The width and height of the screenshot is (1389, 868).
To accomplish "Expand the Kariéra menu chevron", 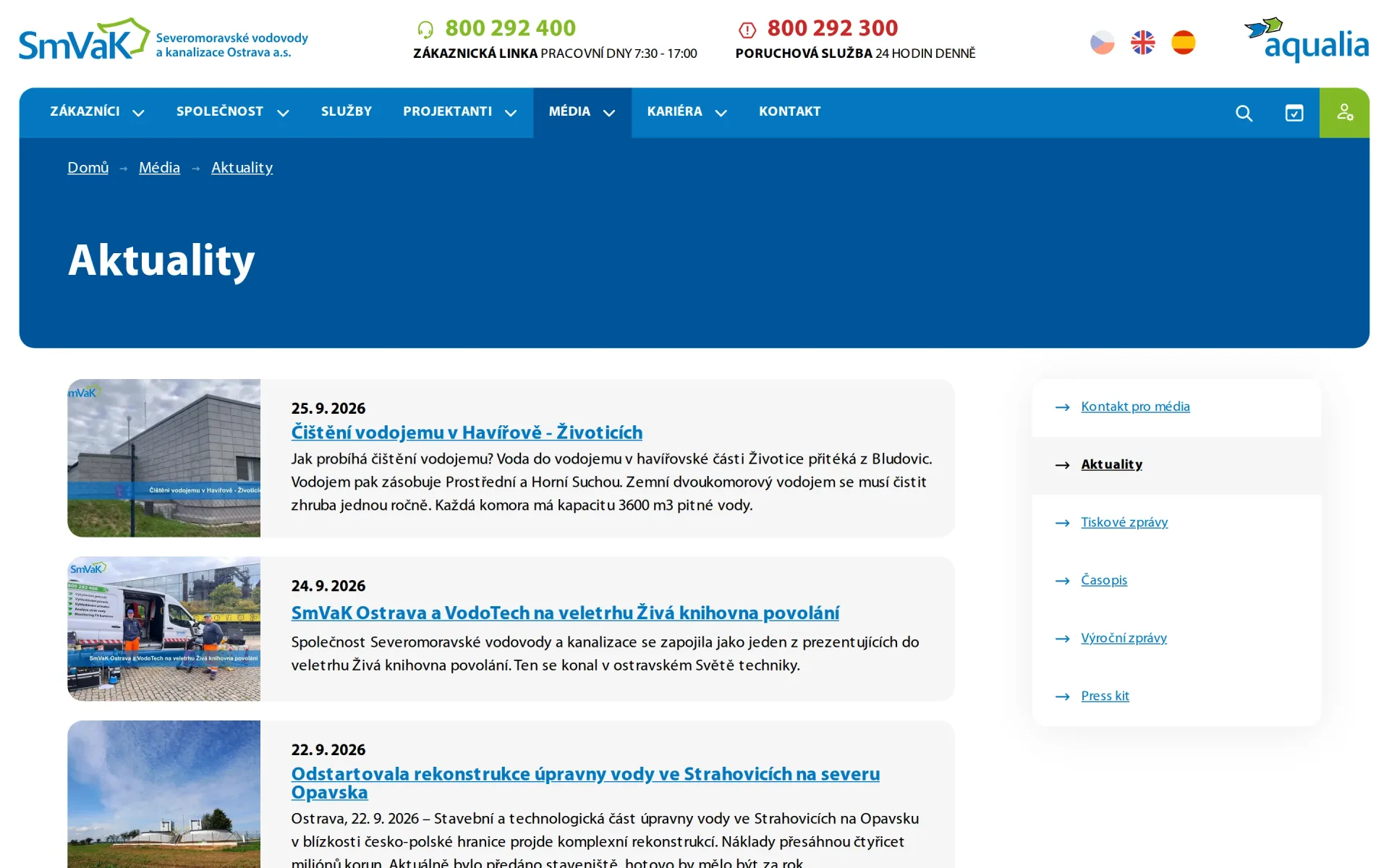I will [x=721, y=113].
